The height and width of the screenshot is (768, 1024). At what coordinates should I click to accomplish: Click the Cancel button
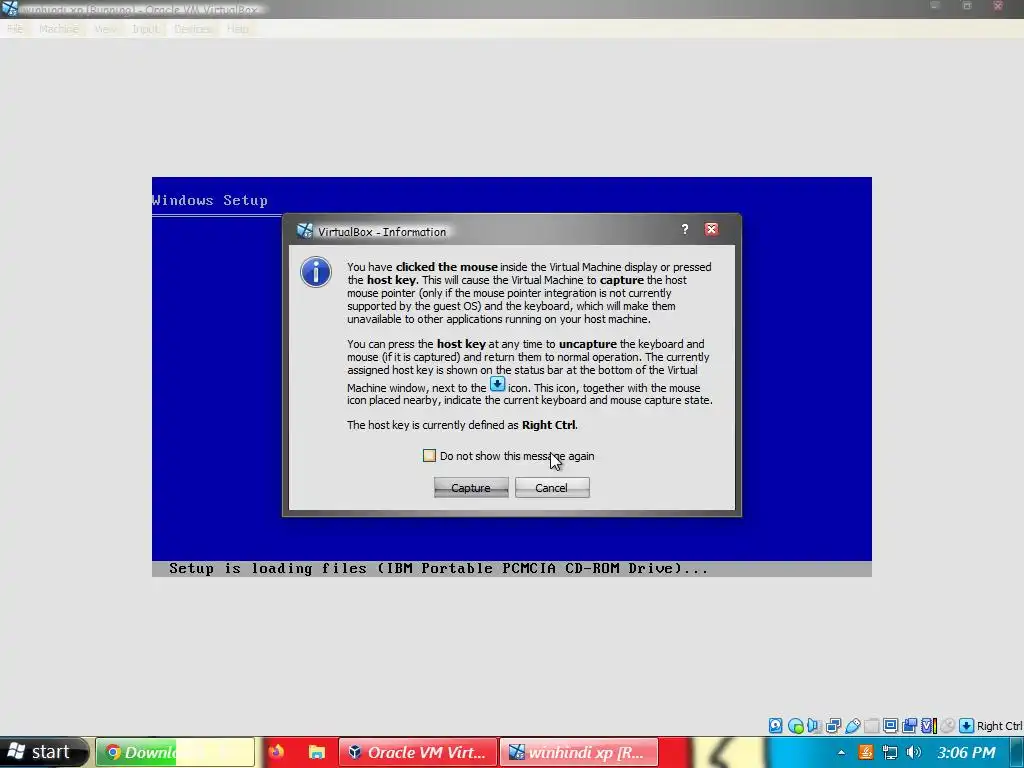coord(552,488)
